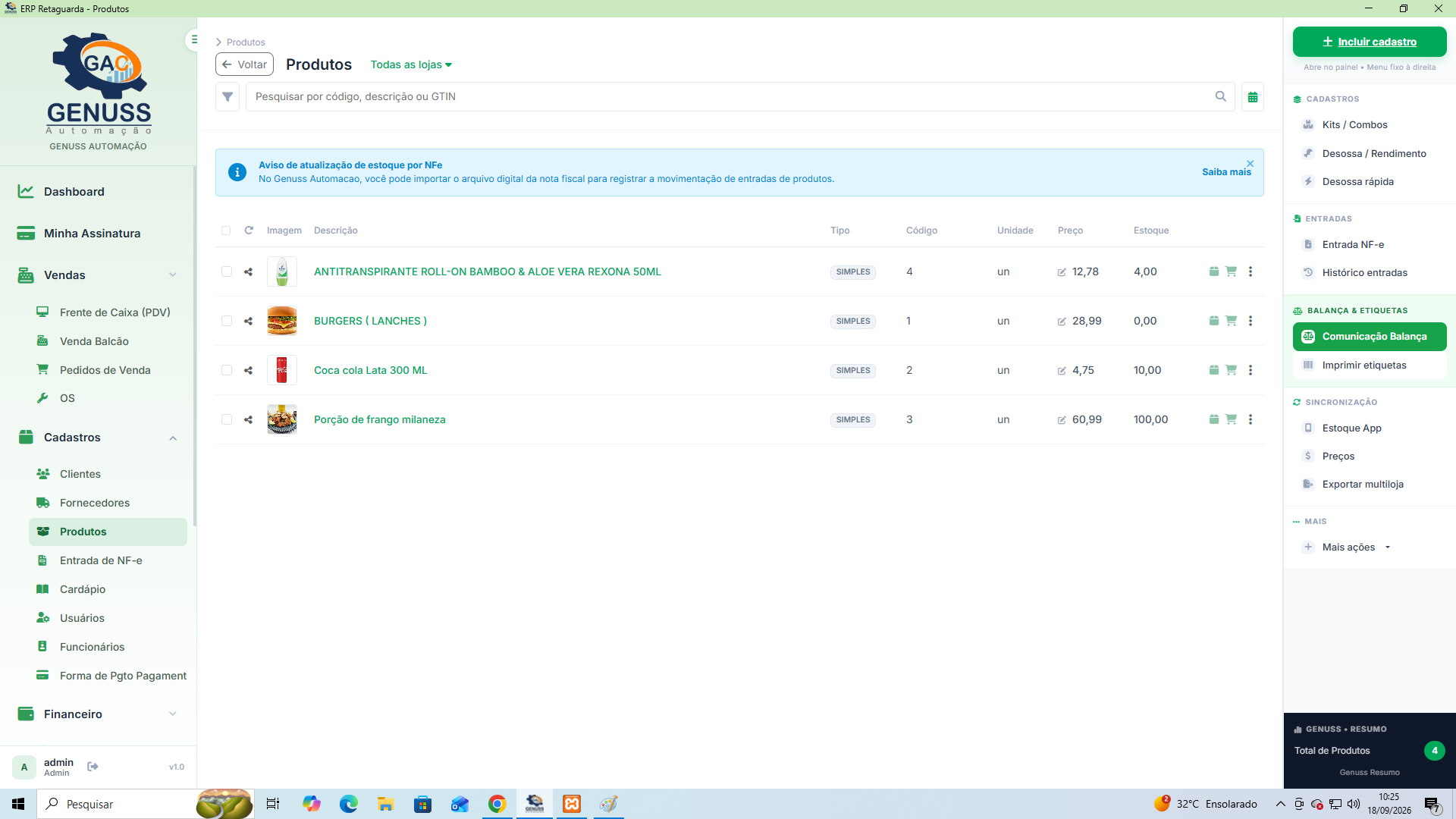The width and height of the screenshot is (1456, 819).
Task: Click Saiba mais link
Action: [x=1226, y=172]
